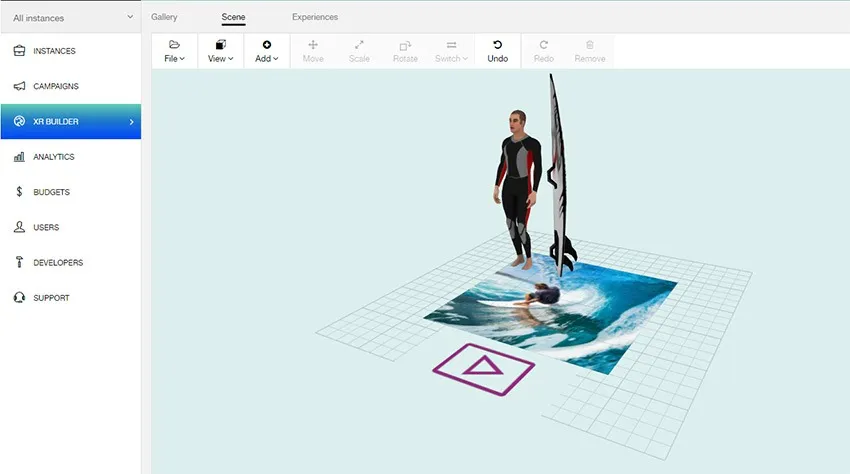Click the purple play marker
The image size is (850, 474).
pyautogui.click(x=483, y=367)
